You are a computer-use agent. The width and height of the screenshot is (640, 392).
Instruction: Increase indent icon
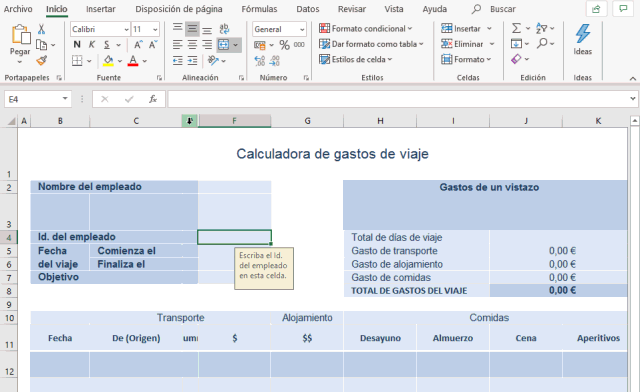click(192, 61)
